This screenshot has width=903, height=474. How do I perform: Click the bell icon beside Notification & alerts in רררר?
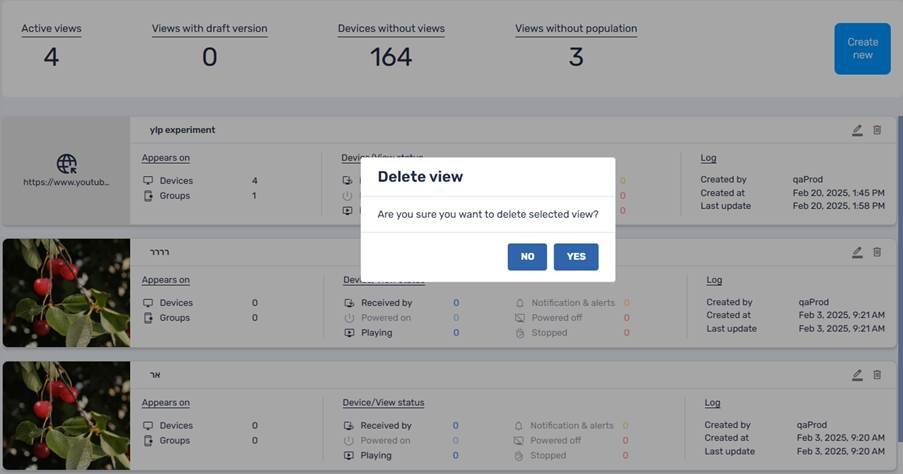pos(520,303)
